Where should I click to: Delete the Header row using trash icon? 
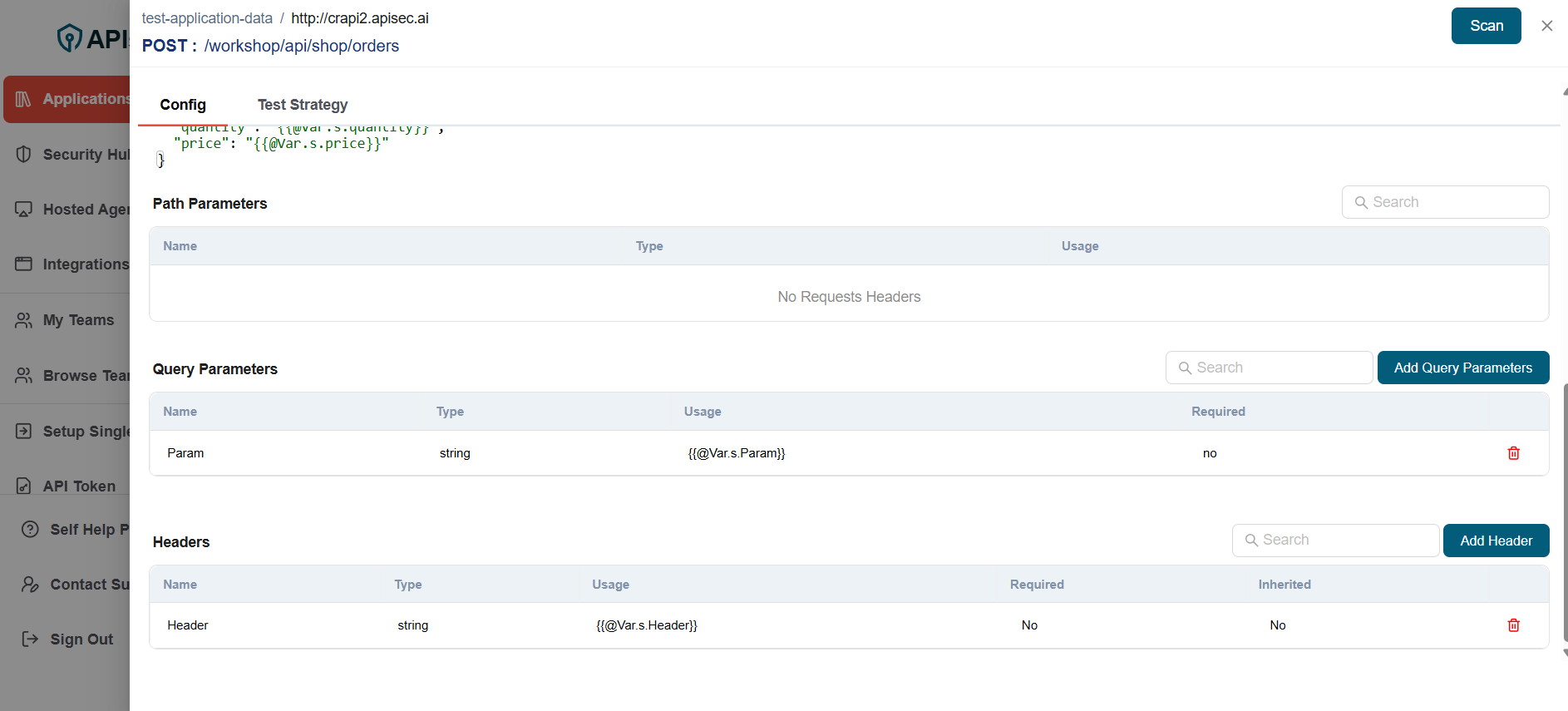(x=1513, y=625)
